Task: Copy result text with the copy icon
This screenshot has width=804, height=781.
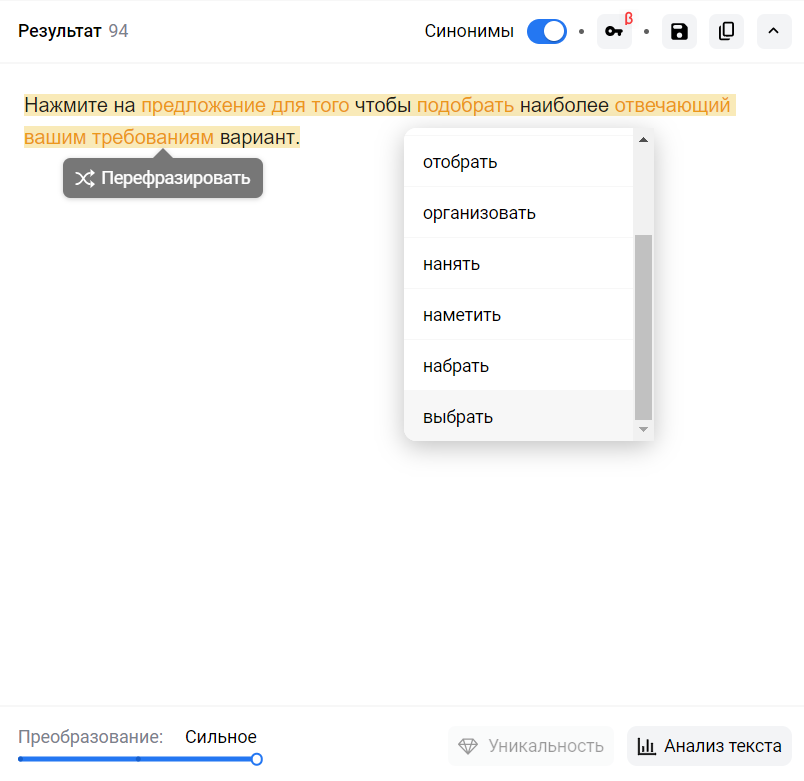Action: pos(726,32)
